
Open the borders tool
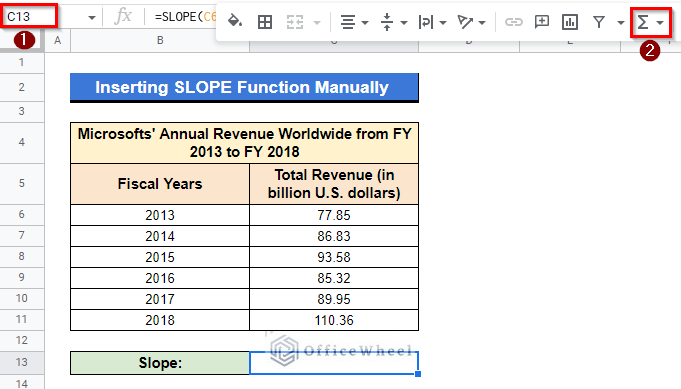tap(265, 22)
